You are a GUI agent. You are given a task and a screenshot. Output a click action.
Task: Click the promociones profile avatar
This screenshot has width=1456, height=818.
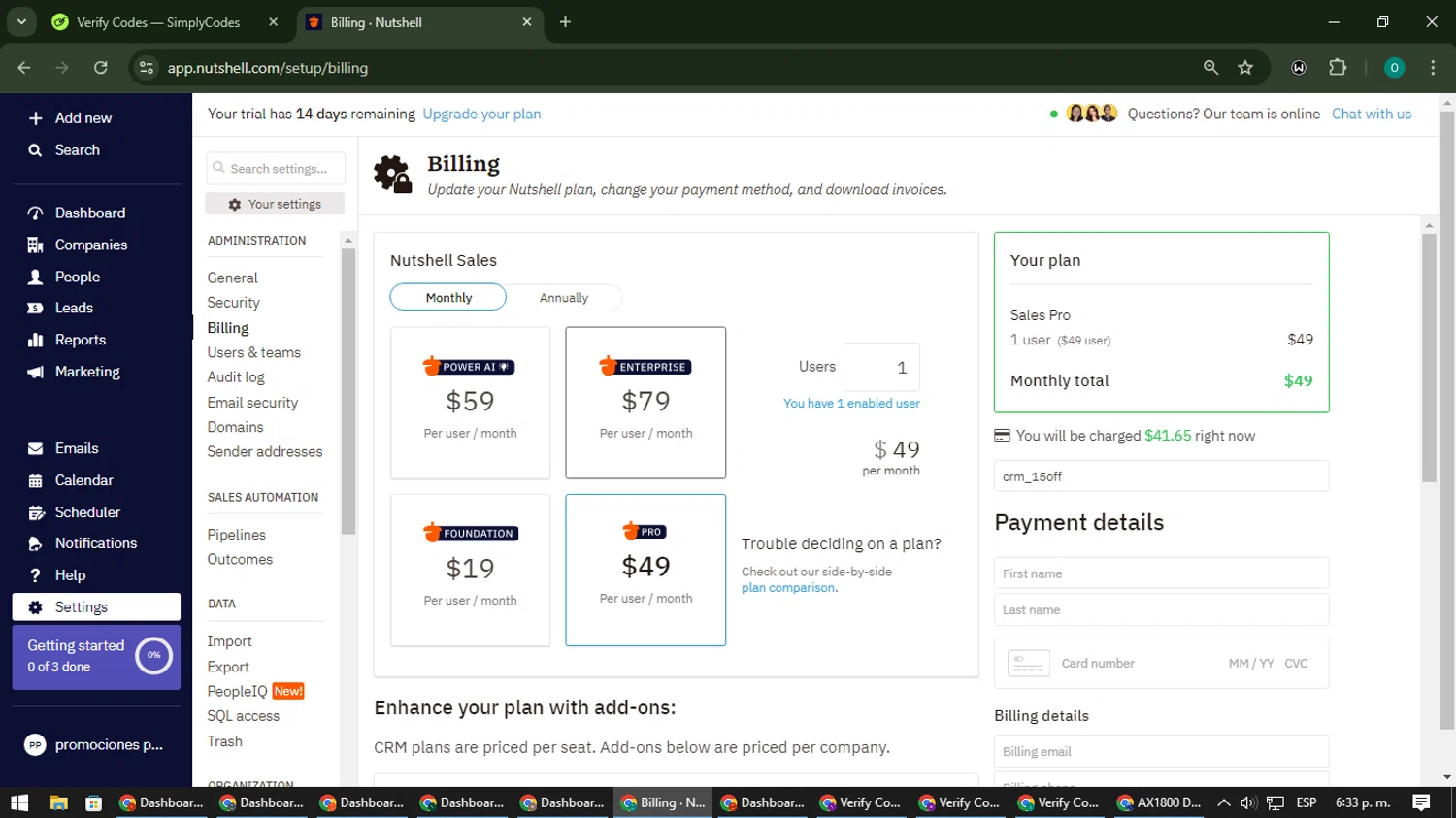click(35, 745)
